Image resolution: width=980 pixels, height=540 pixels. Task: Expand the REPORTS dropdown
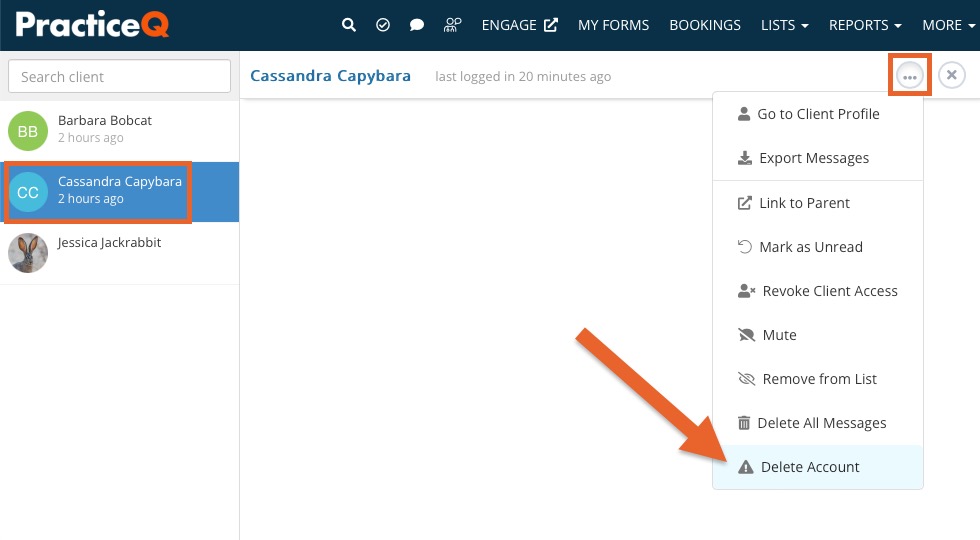click(x=865, y=25)
